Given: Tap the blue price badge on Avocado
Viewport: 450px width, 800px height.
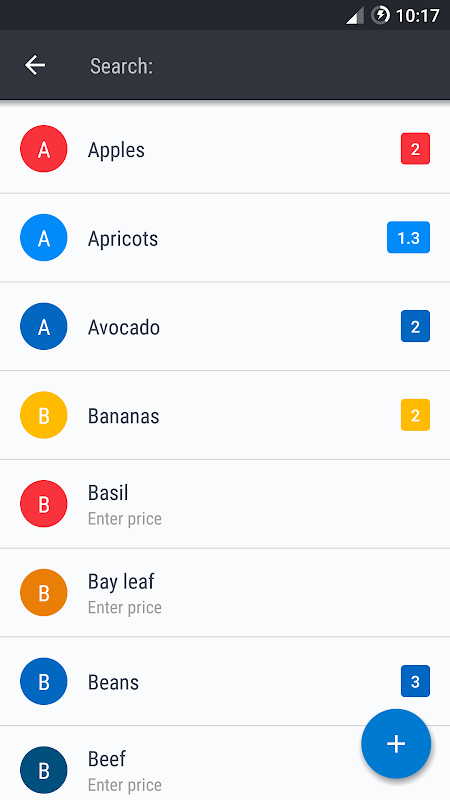Looking at the screenshot, I should click(x=415, y=327).
